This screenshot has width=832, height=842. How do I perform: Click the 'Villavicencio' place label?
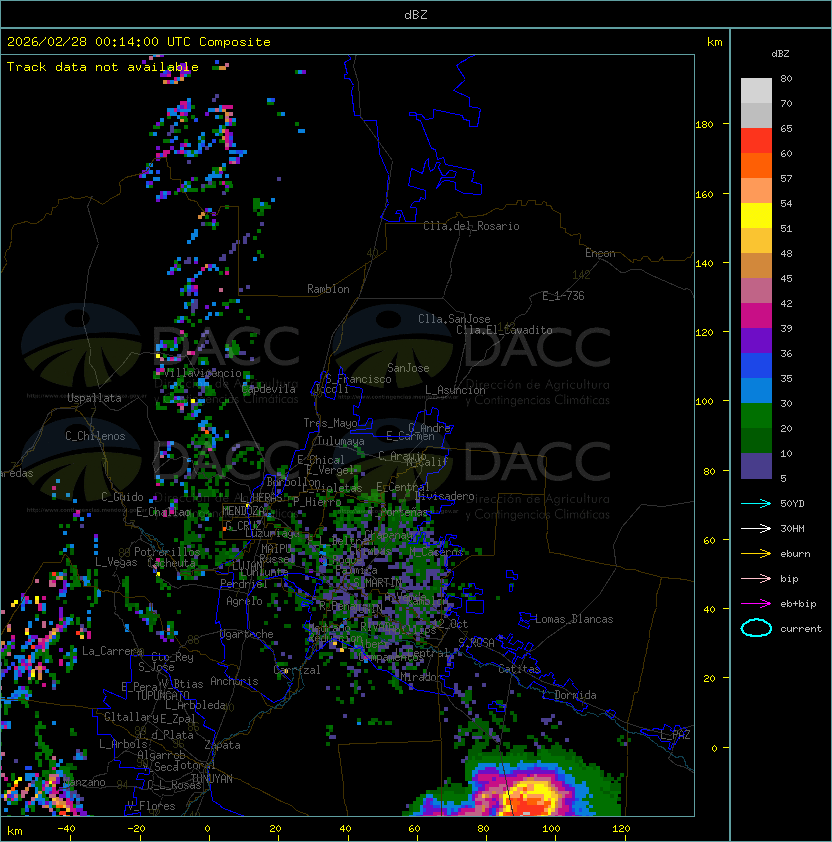click(203, 373)
